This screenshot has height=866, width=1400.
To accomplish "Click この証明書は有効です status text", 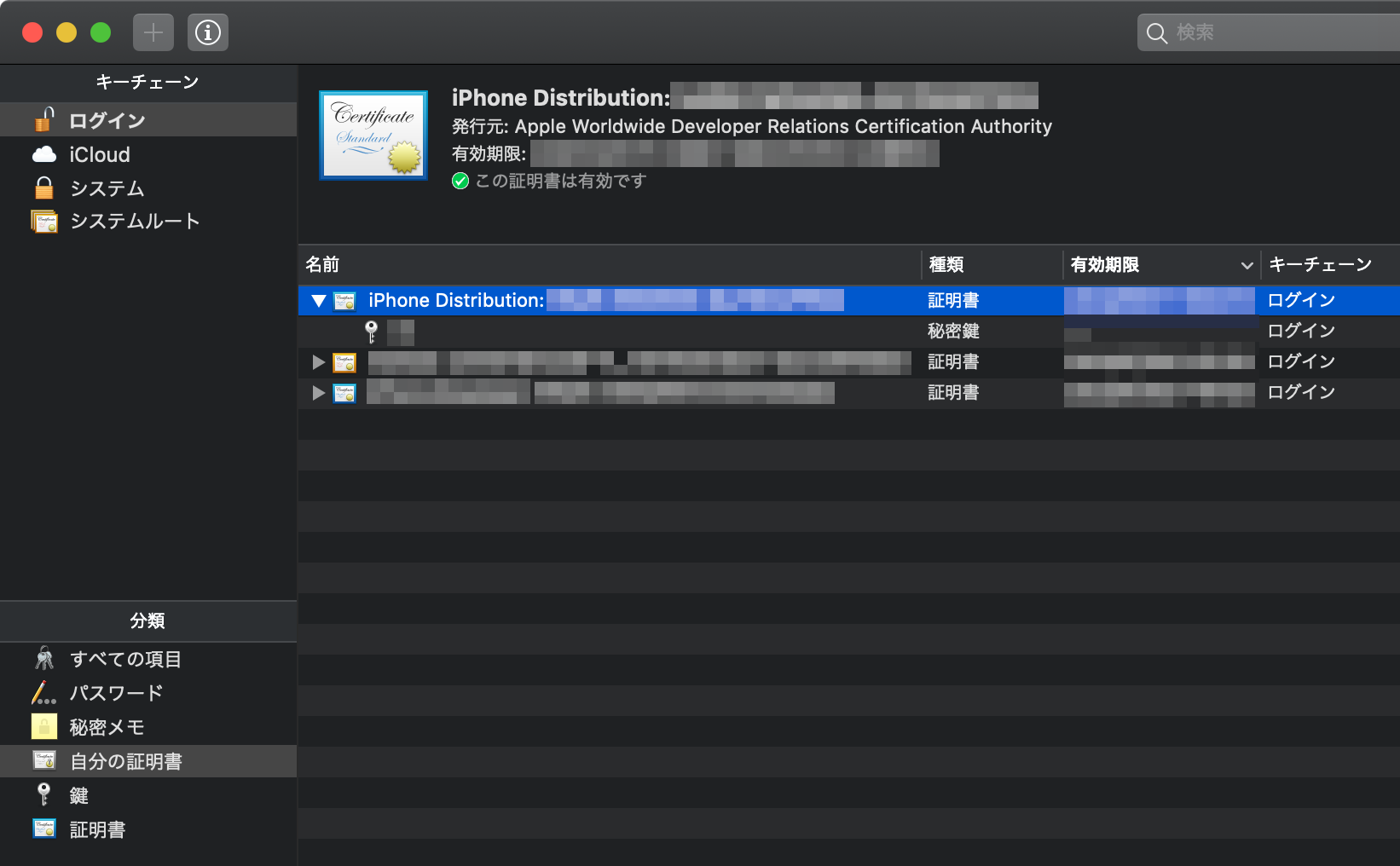I will pyautogui.click(x=561, y=181).
